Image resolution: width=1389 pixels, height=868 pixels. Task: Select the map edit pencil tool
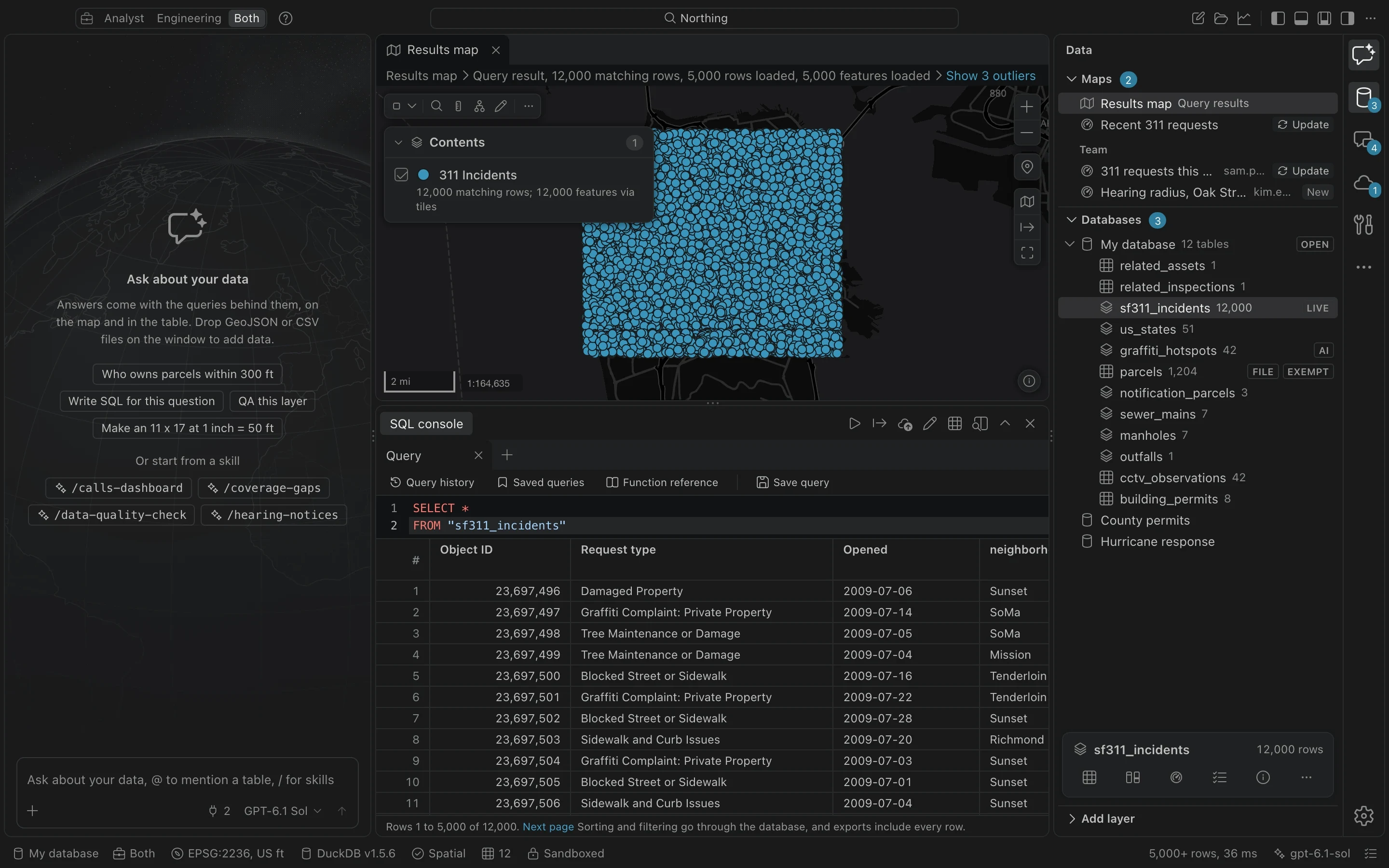[501, 106]
